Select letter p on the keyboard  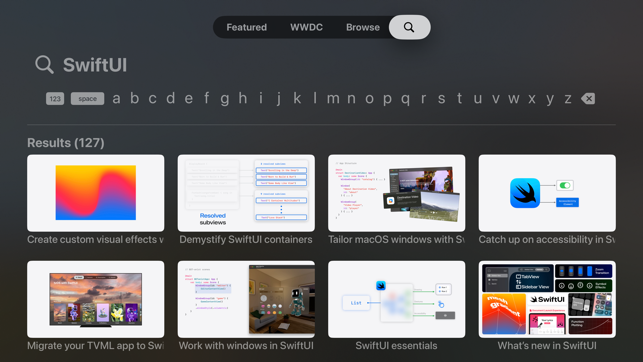pyautogui.click(x=388, y=100)
